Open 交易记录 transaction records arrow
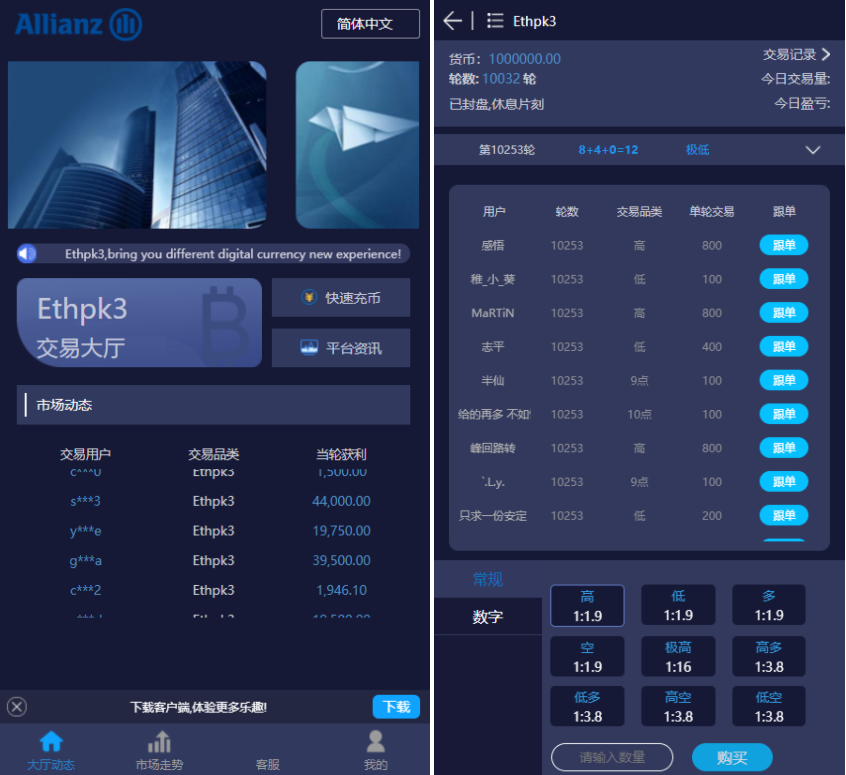 [825, 55]
